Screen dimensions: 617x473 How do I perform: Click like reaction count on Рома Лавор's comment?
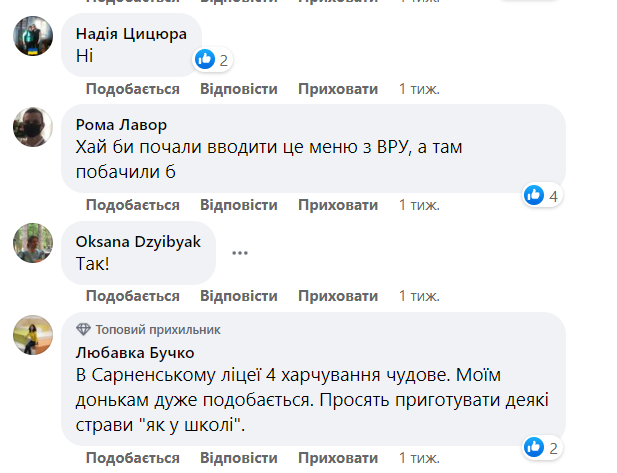coord(553,196)
